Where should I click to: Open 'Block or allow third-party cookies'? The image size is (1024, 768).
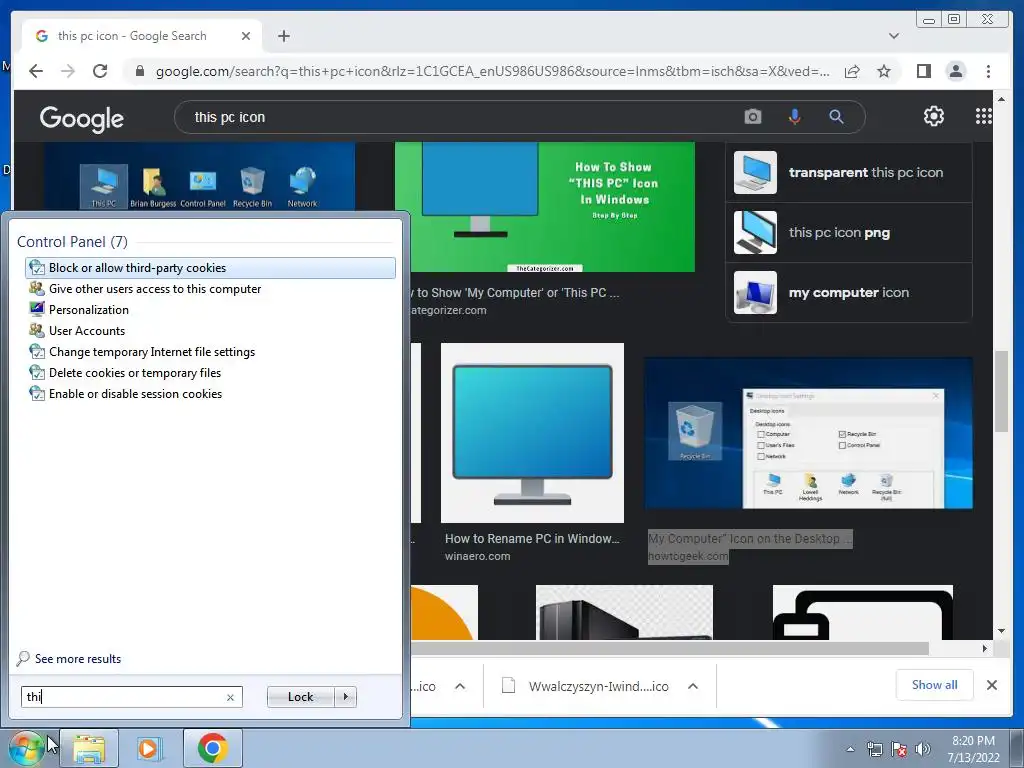210,268
